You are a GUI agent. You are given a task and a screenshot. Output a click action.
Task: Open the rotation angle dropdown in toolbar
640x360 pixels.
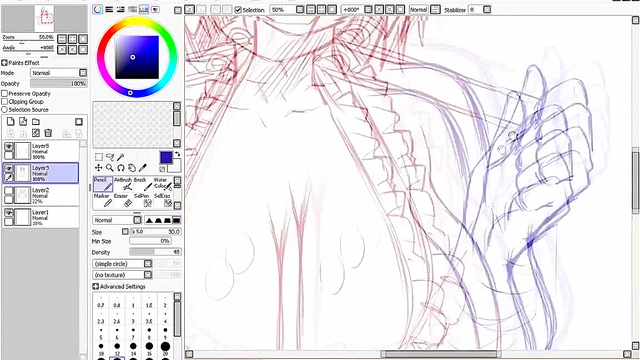(368, 9)
